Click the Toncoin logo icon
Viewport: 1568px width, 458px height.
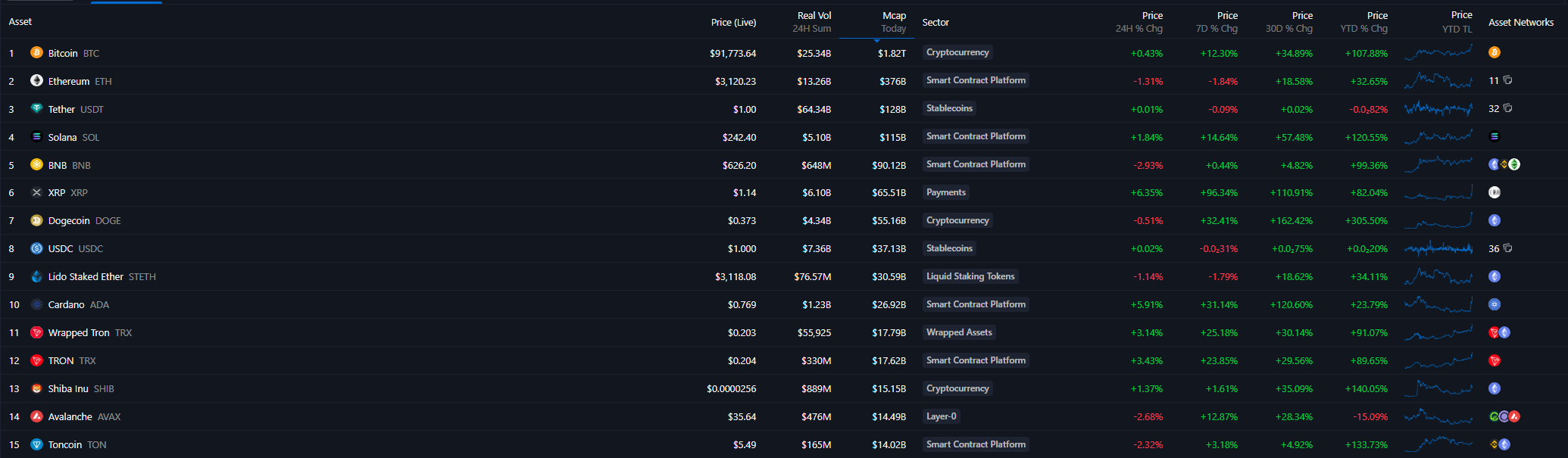pyautogui.click(x=36, y=445)
